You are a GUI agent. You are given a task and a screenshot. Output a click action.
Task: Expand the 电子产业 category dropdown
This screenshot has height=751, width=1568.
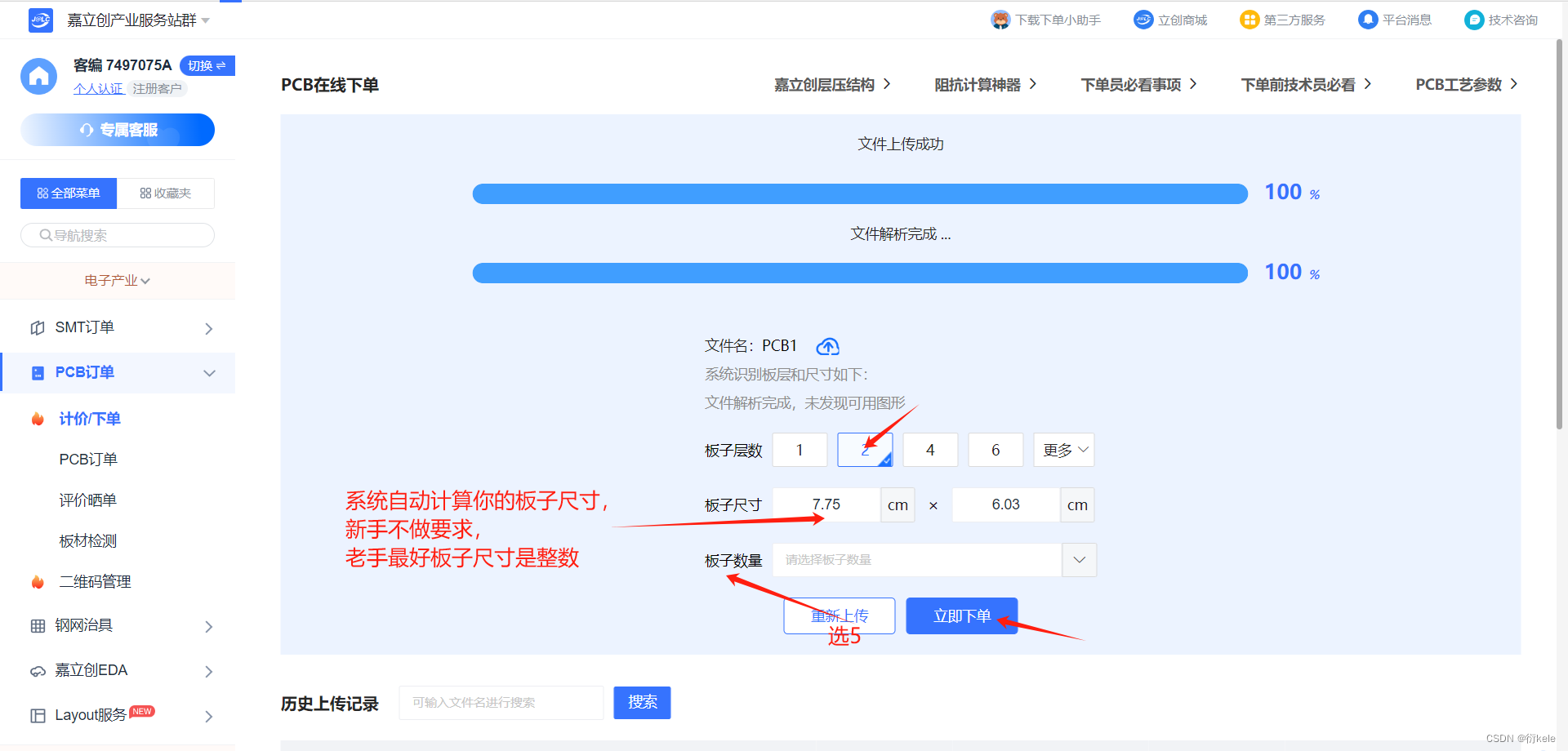point(118,281)
